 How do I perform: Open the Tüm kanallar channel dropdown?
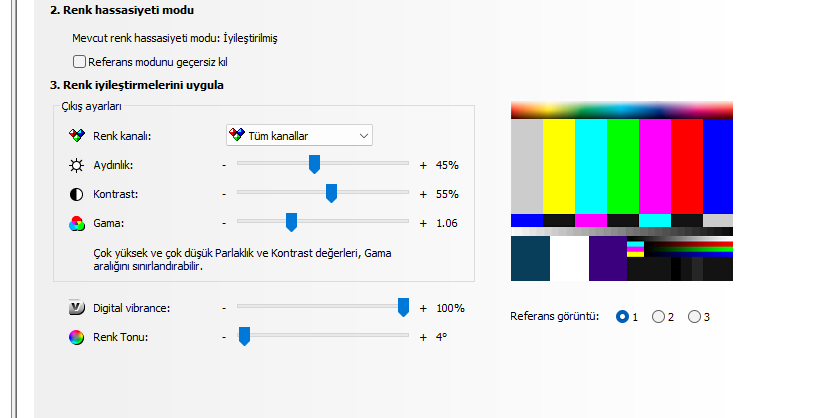[299, 135]
